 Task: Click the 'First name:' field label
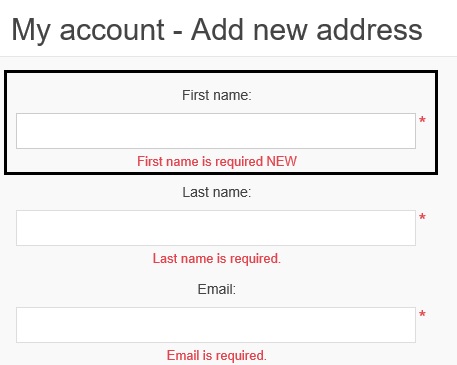pos(217,95)
